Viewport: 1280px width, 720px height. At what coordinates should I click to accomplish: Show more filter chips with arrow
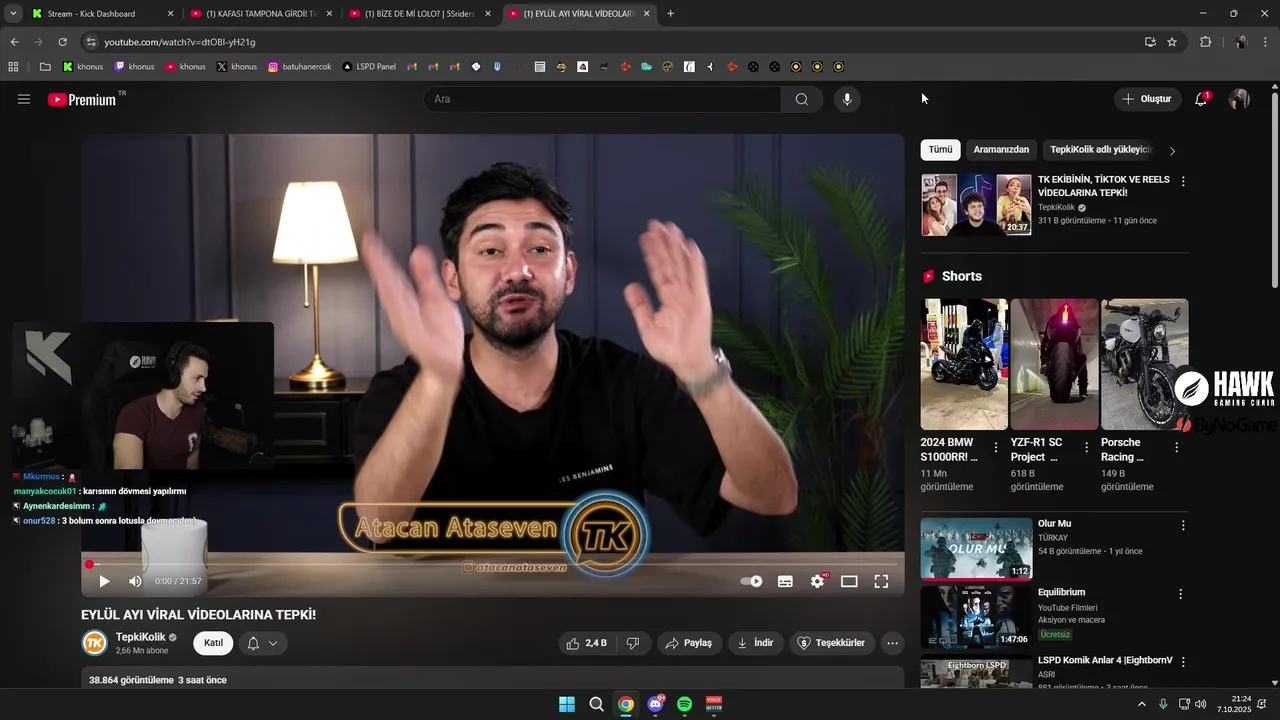[1172, 151]
